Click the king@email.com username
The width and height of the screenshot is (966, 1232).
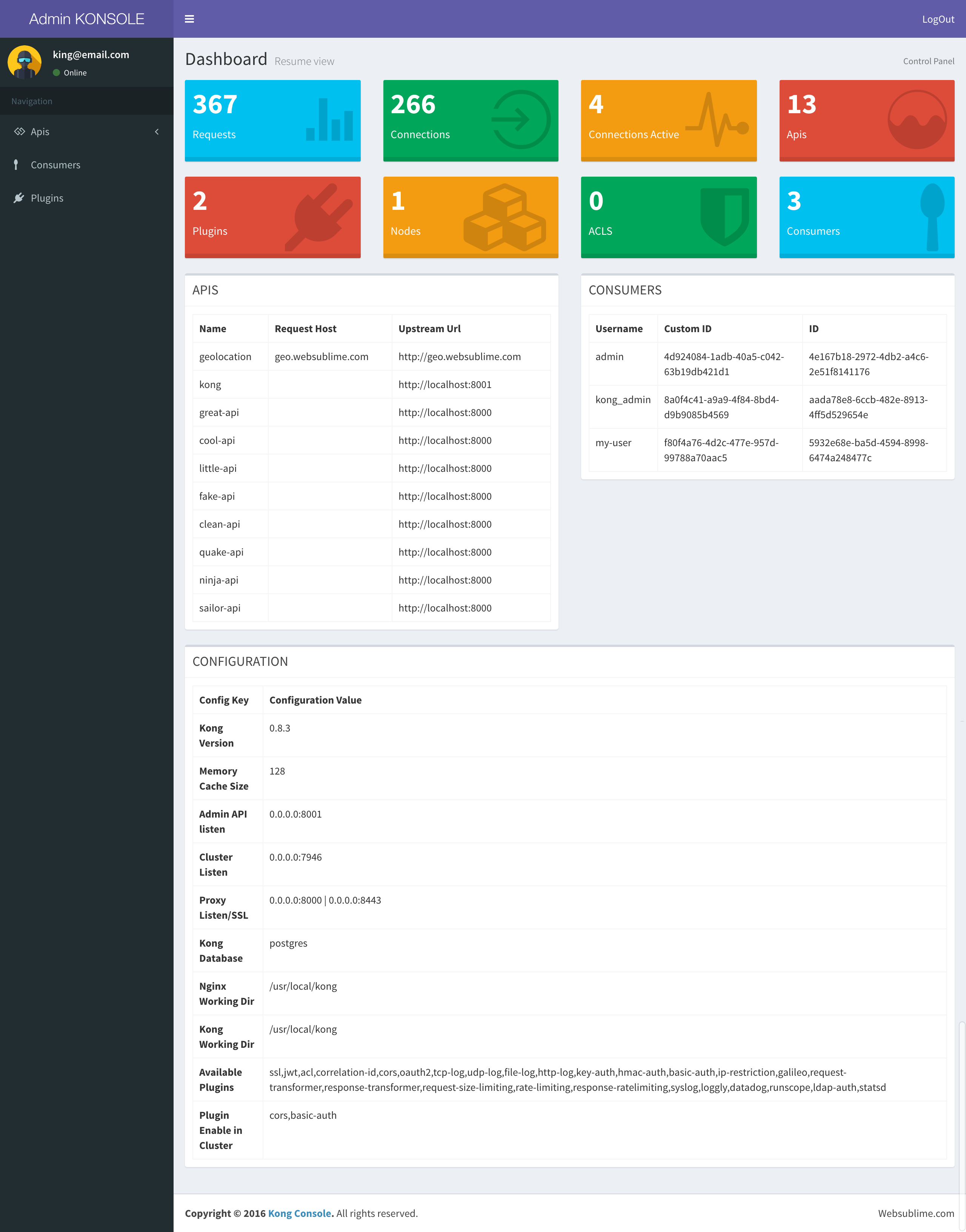[91, 54]
